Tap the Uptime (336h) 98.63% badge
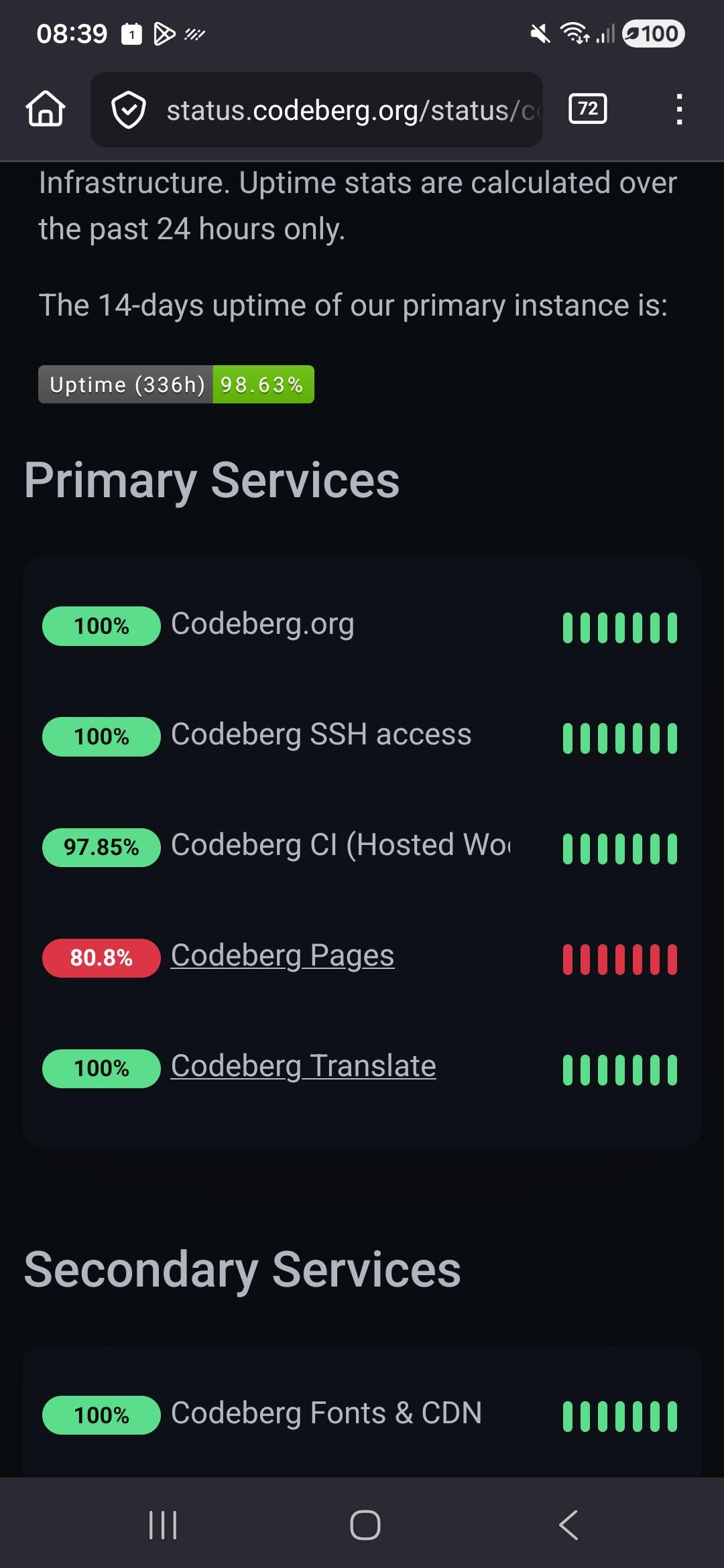724x1568 pixels. coord(176,385)
